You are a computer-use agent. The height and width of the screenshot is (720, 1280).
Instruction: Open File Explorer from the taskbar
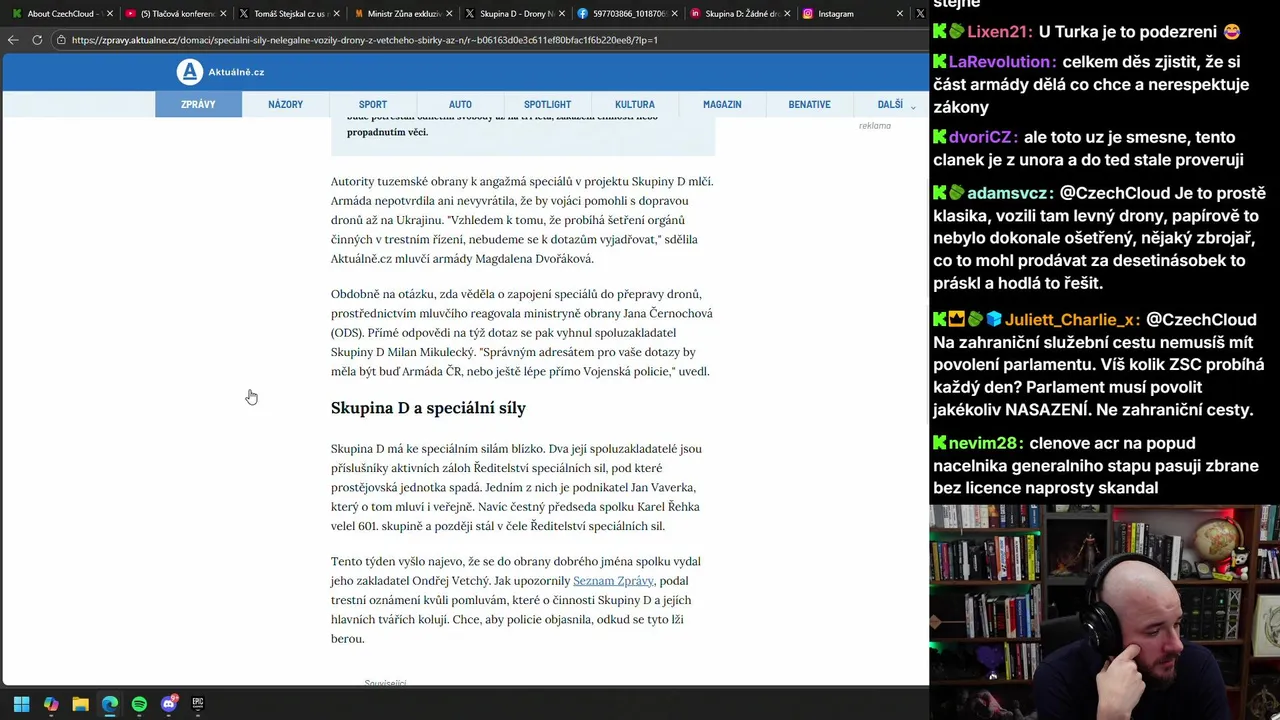(80, 704)
